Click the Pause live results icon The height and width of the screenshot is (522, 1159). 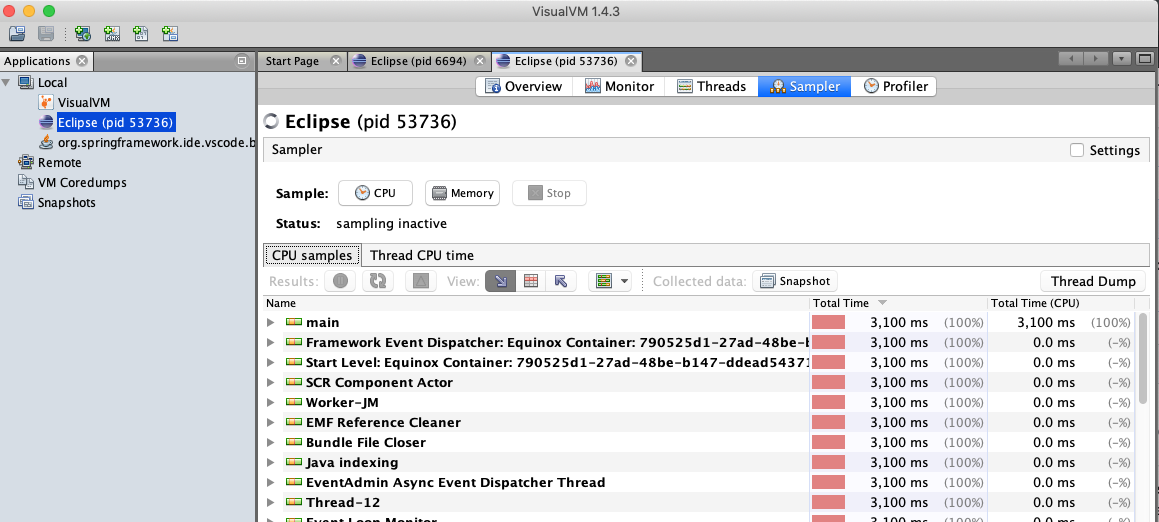pyautogui.click(x=340, y=281)
